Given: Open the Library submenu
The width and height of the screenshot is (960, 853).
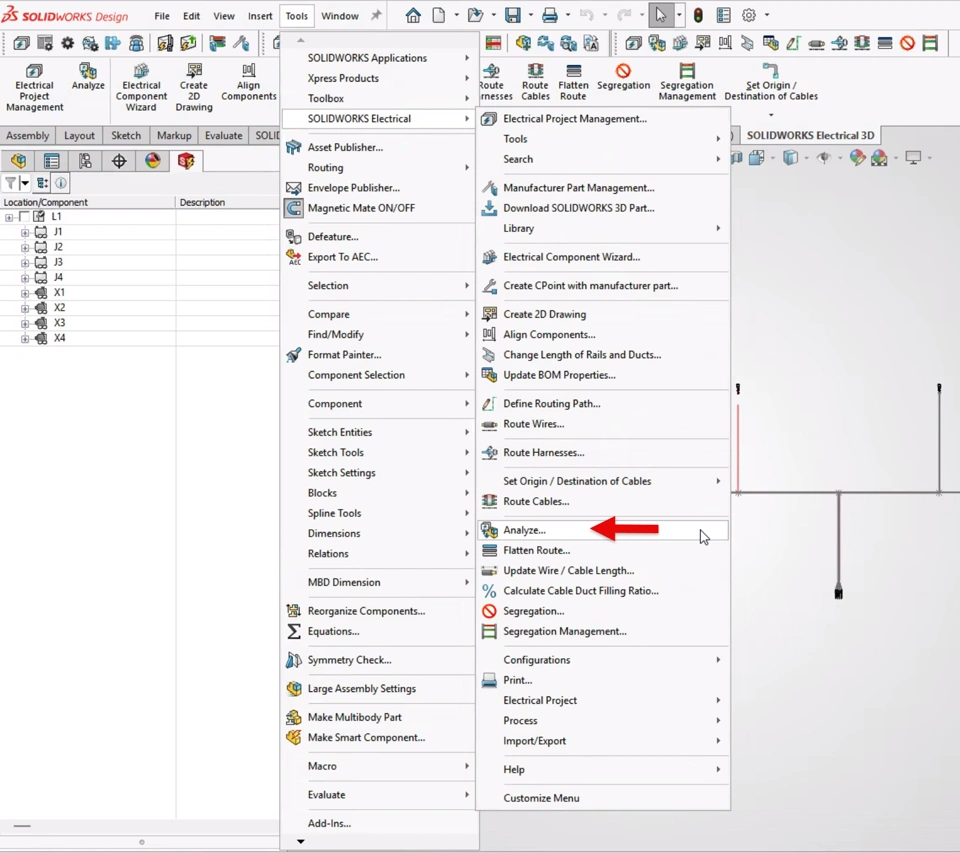Looking at the screenshot, I should coord(603,228).
